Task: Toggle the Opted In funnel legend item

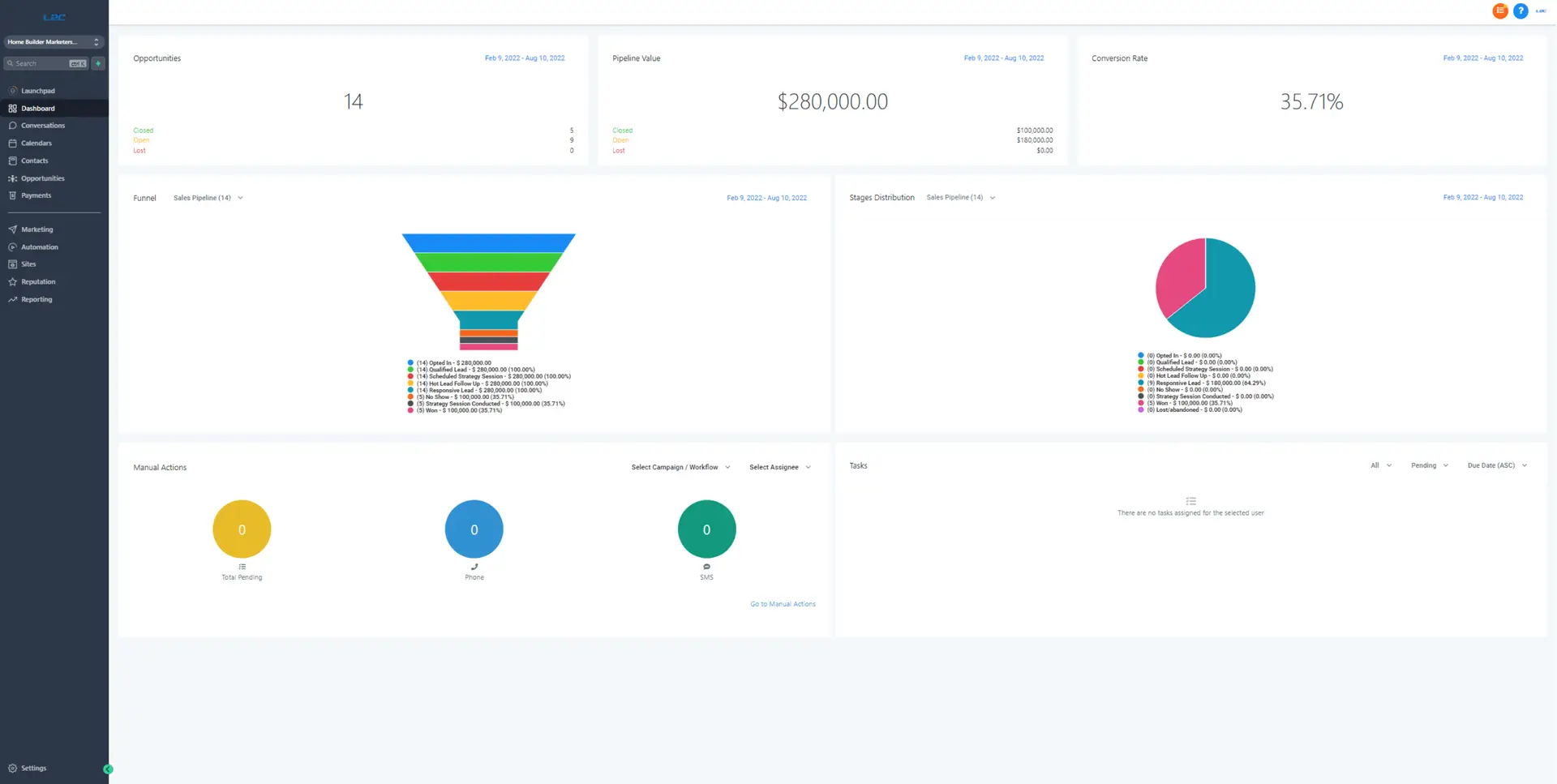Action: pyautogui.click(x=454, y=363)
